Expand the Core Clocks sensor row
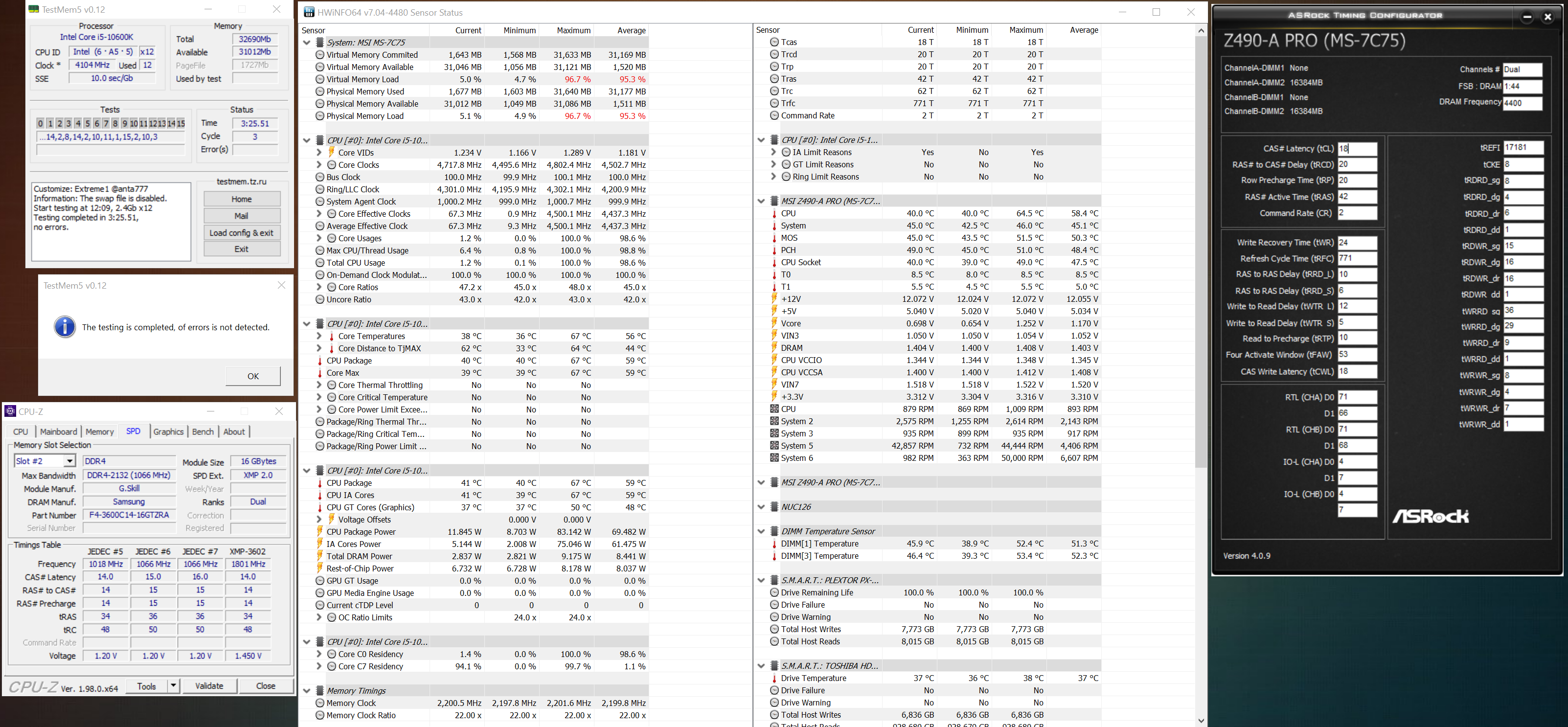Image resolution: width=1568 pixels, height=727 pixels. [318, 165]
